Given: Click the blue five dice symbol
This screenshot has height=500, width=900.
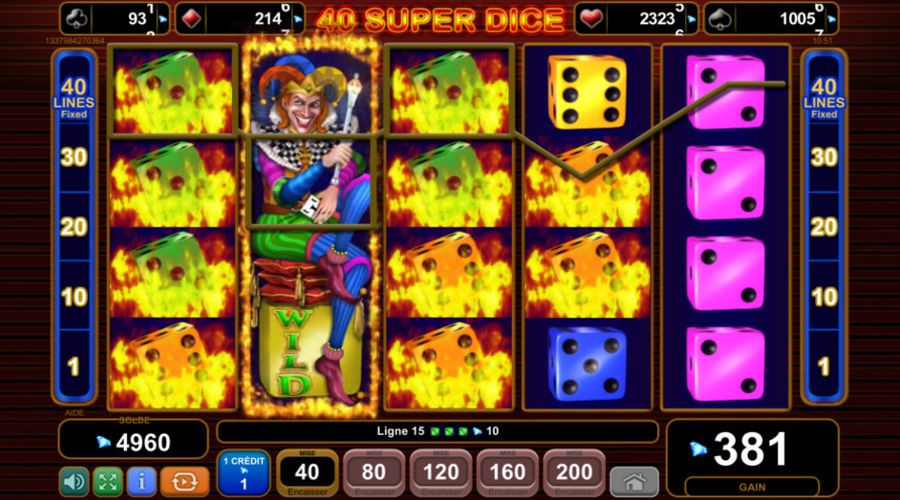Looking at the screenshot, I should click(587, 363).
